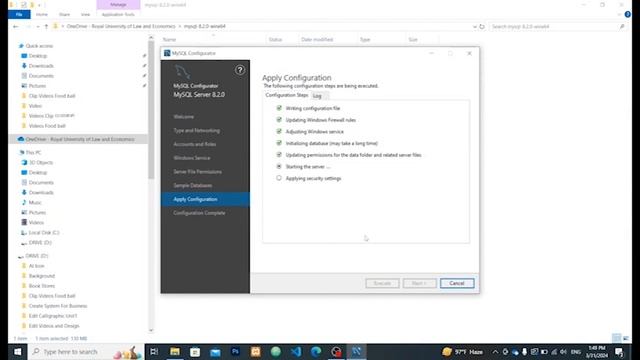Image resolution: width=640 pixels, height=360 pixels.
Task: Open File Explorer from the taskbar
Action: (x=175, y=351)
